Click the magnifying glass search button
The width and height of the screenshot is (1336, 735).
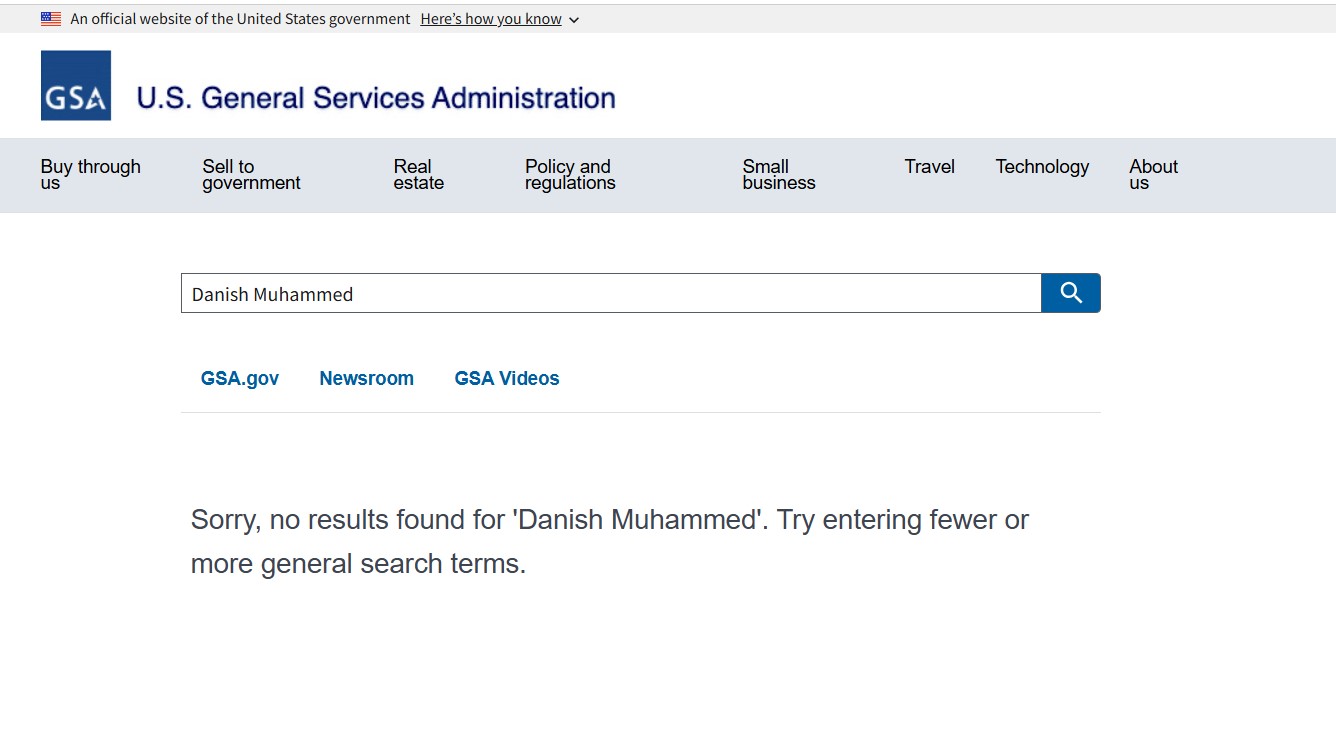(x=1070, y=293)
